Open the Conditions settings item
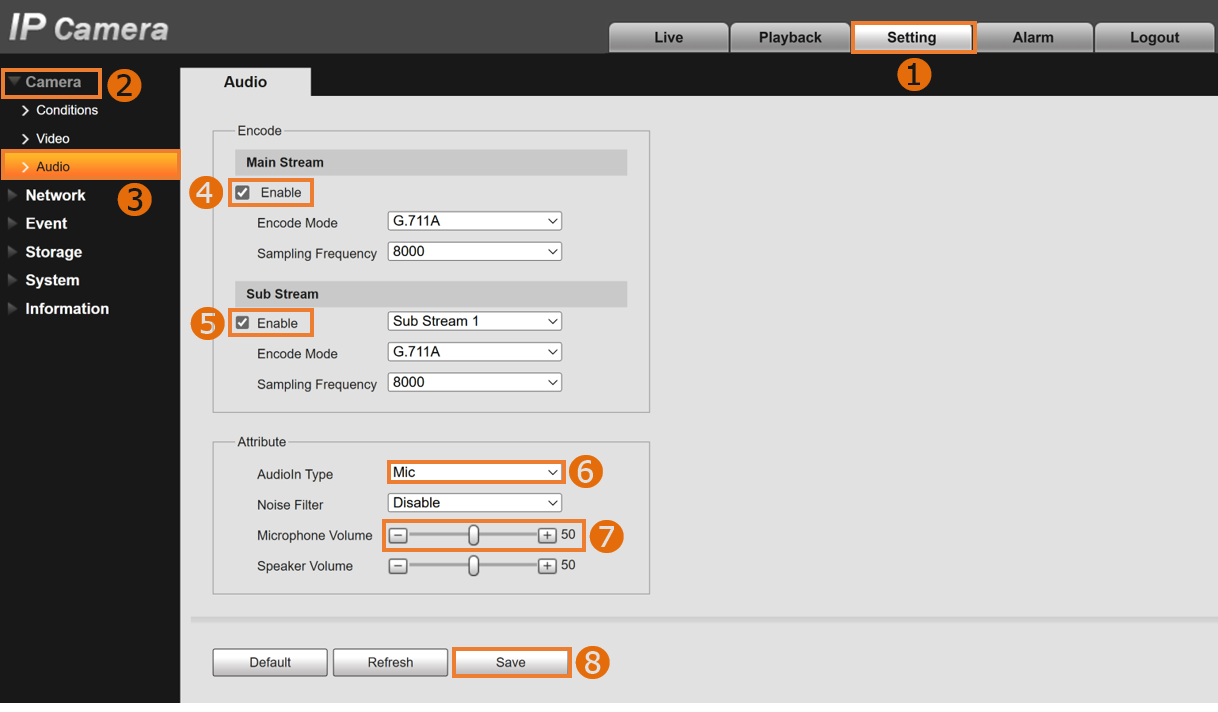The width and height of the screenshot is (1218, 712). point(66,110)
